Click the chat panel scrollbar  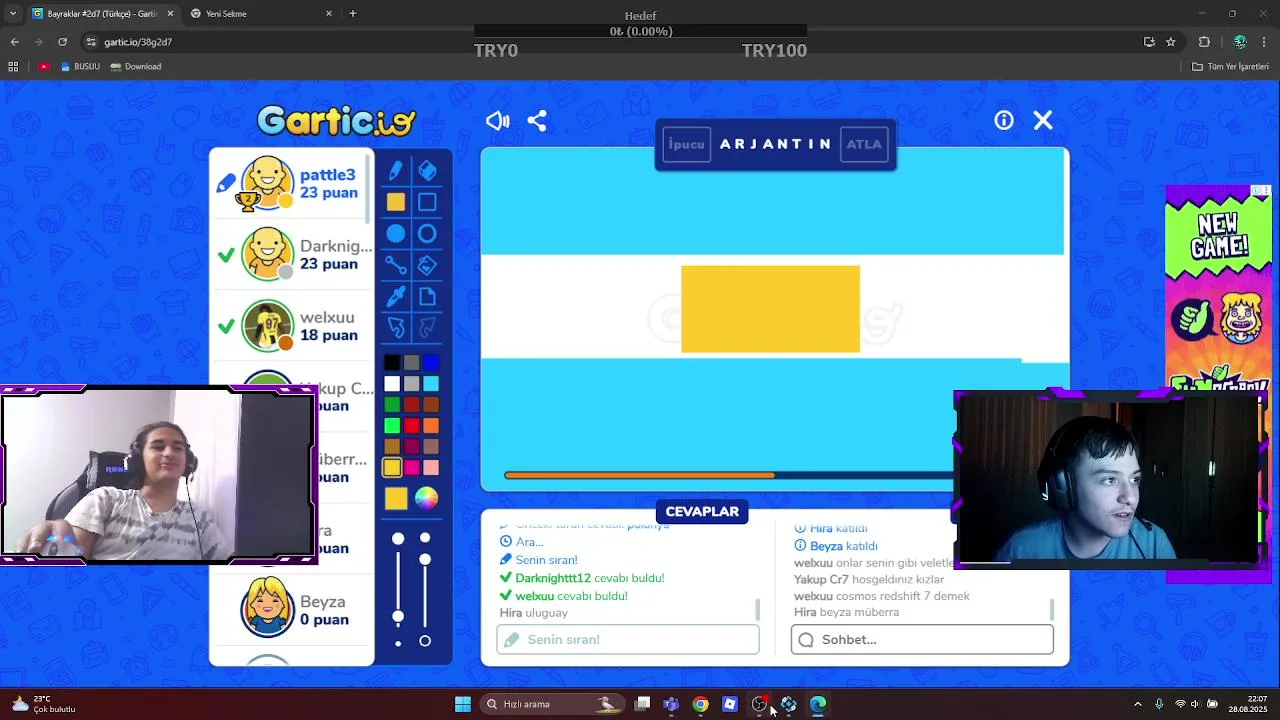(1052, 609)
